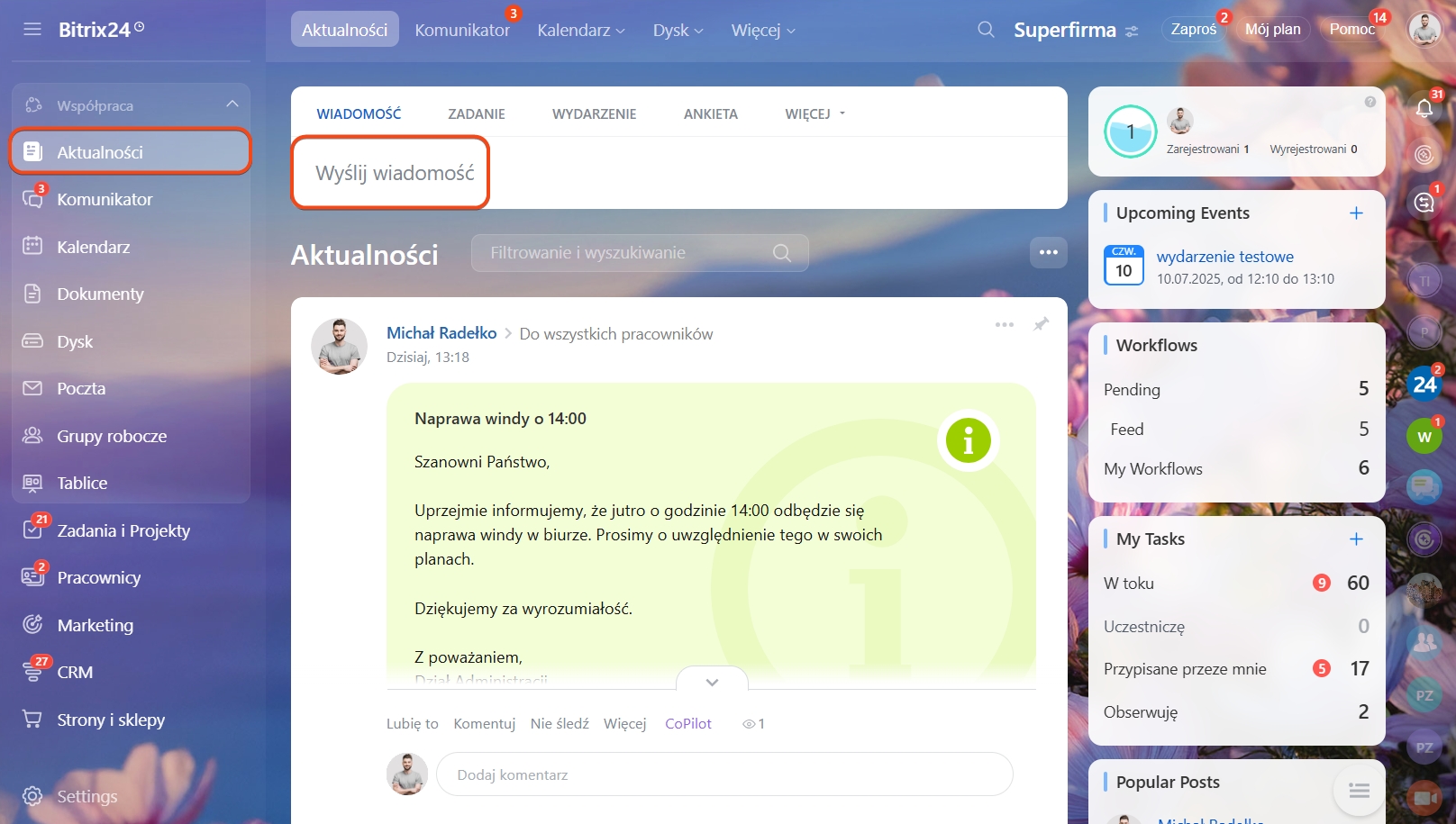Click the Wyślij wiadomość message field

(x=679, y=173)
